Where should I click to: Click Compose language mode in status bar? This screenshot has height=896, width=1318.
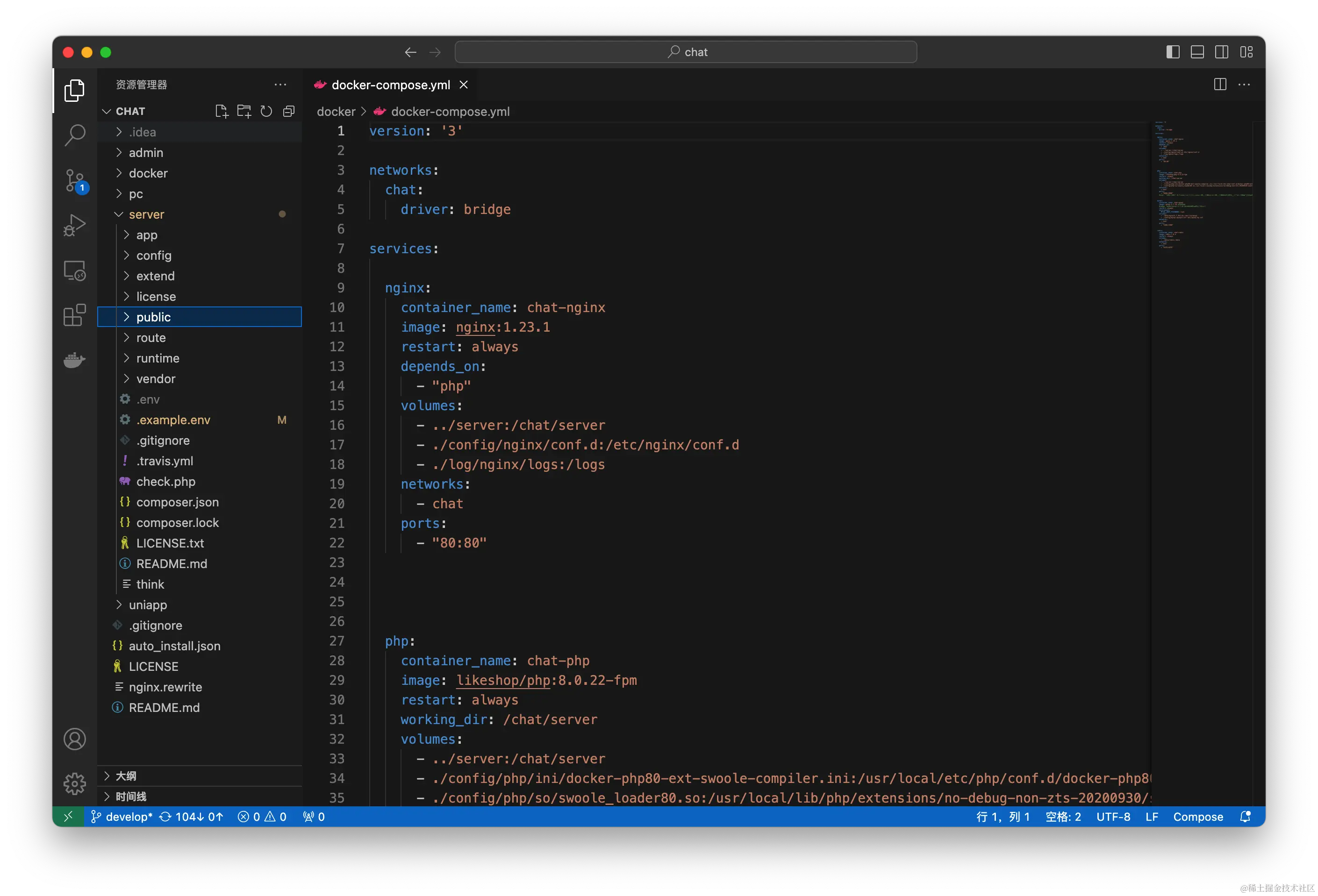(1197, 817)
